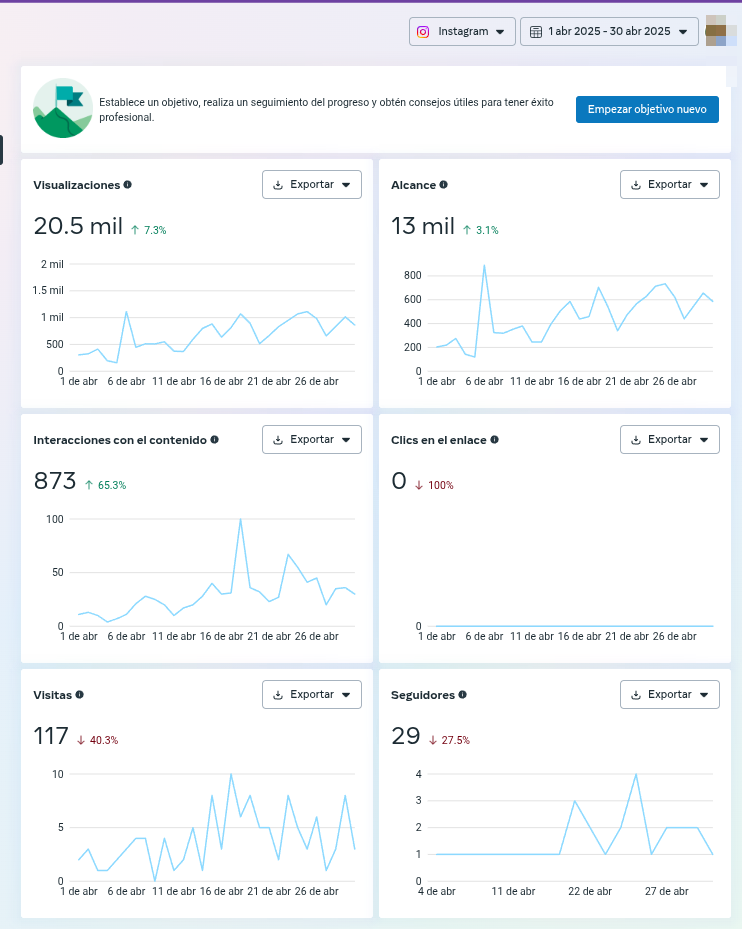Click the info icon beside Alcance
Image resolution: width=742 pixels, height=929 pixels.
(444, 185)
